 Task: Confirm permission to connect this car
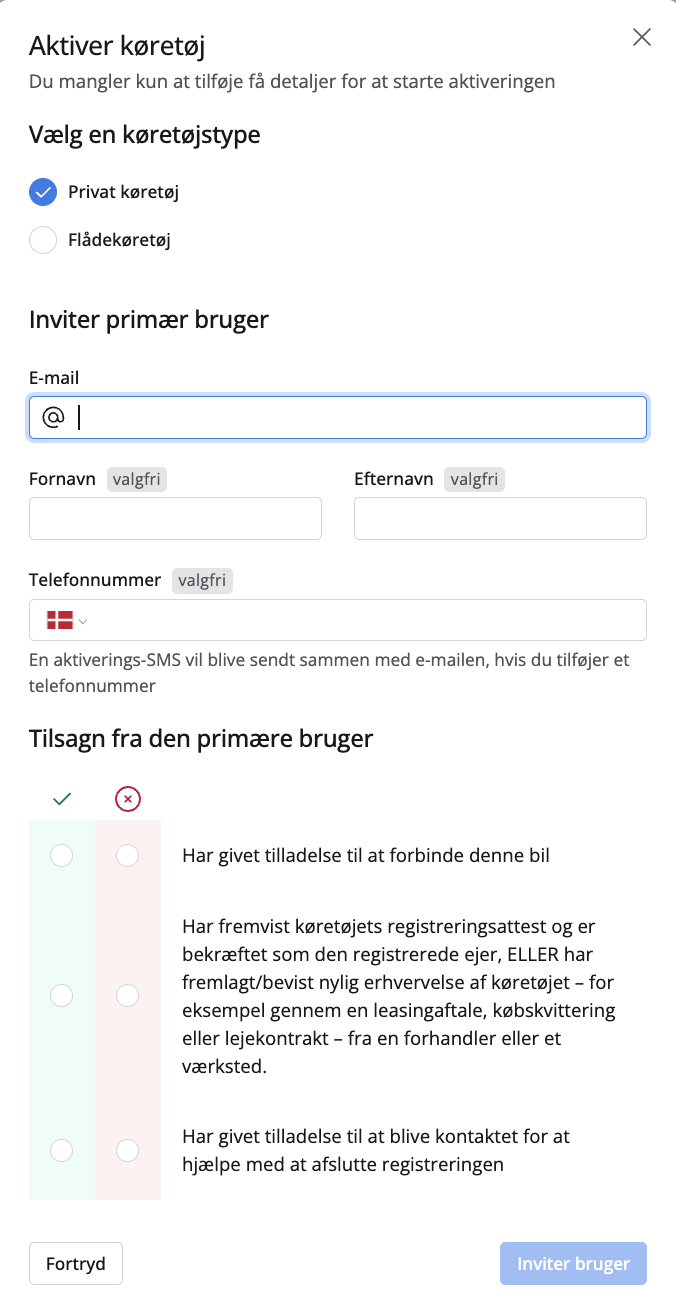(62, 856)
